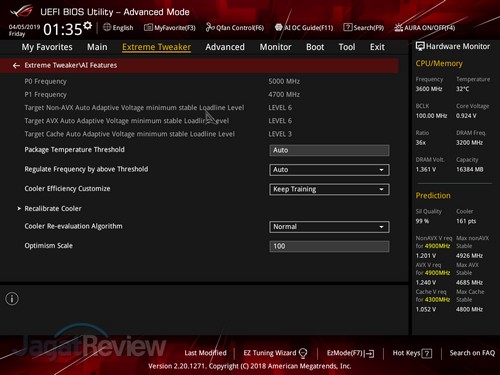Switch to the Advanced tab
Image resolution: width=500 pixels, height=375 pixels.
point(225,47)
